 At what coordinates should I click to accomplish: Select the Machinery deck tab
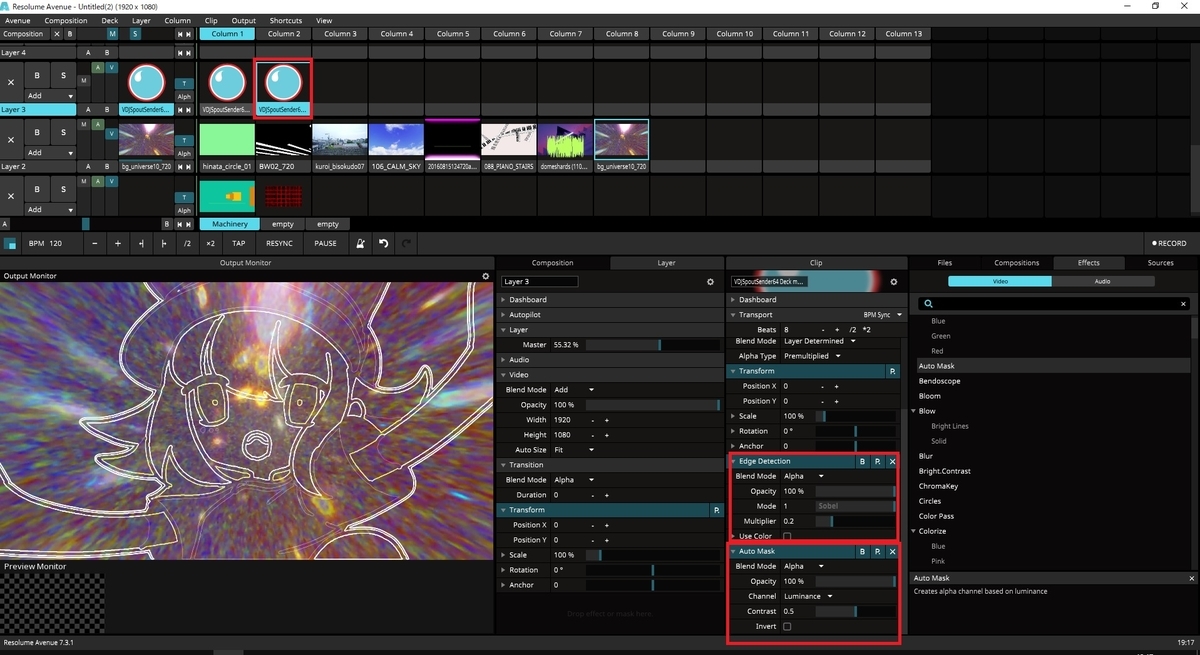point(229,224)
